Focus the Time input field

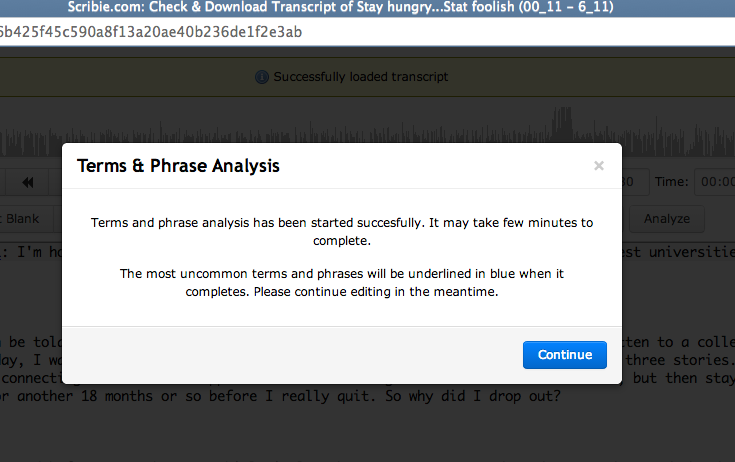tap(715, 182)
